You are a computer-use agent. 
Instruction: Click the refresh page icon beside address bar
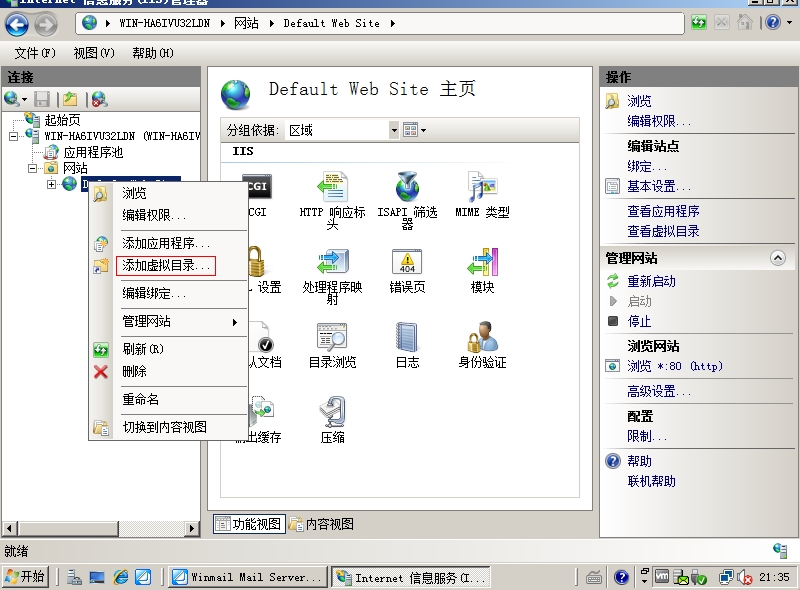pos(698,22)
